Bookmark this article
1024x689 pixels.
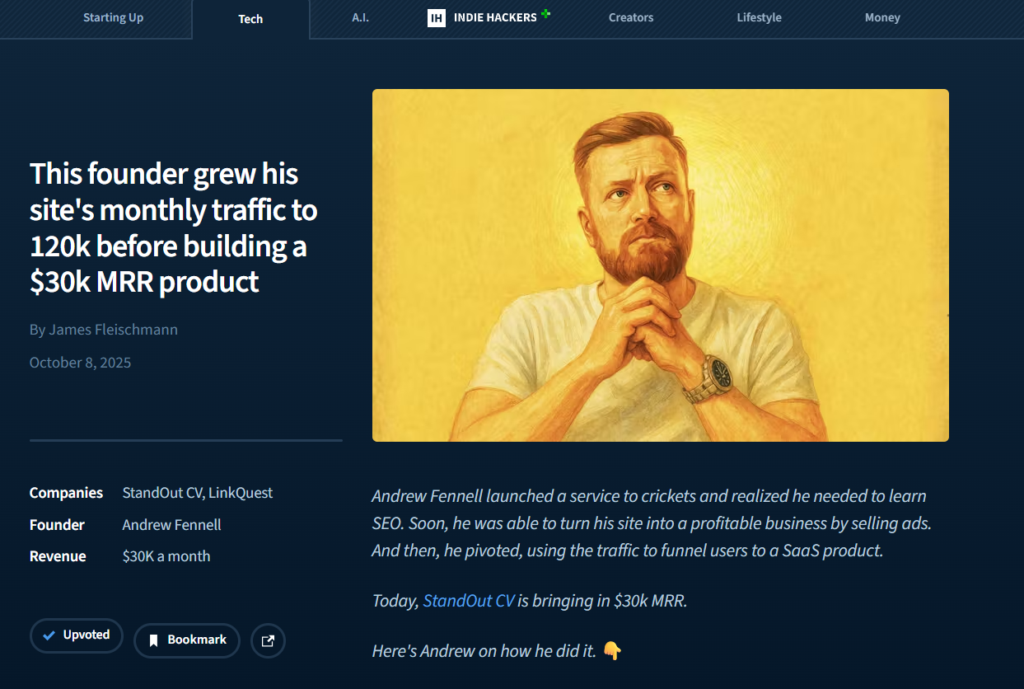[x=187, y=641]
